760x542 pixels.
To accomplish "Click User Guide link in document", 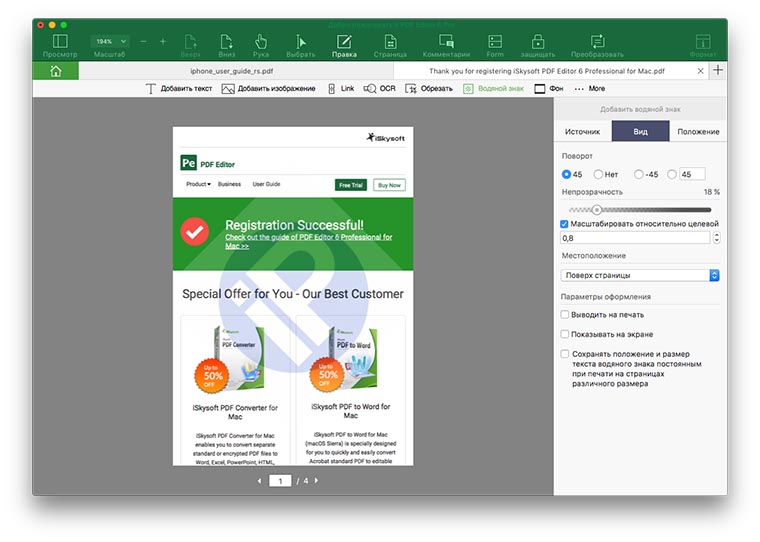I will [266, 184].
